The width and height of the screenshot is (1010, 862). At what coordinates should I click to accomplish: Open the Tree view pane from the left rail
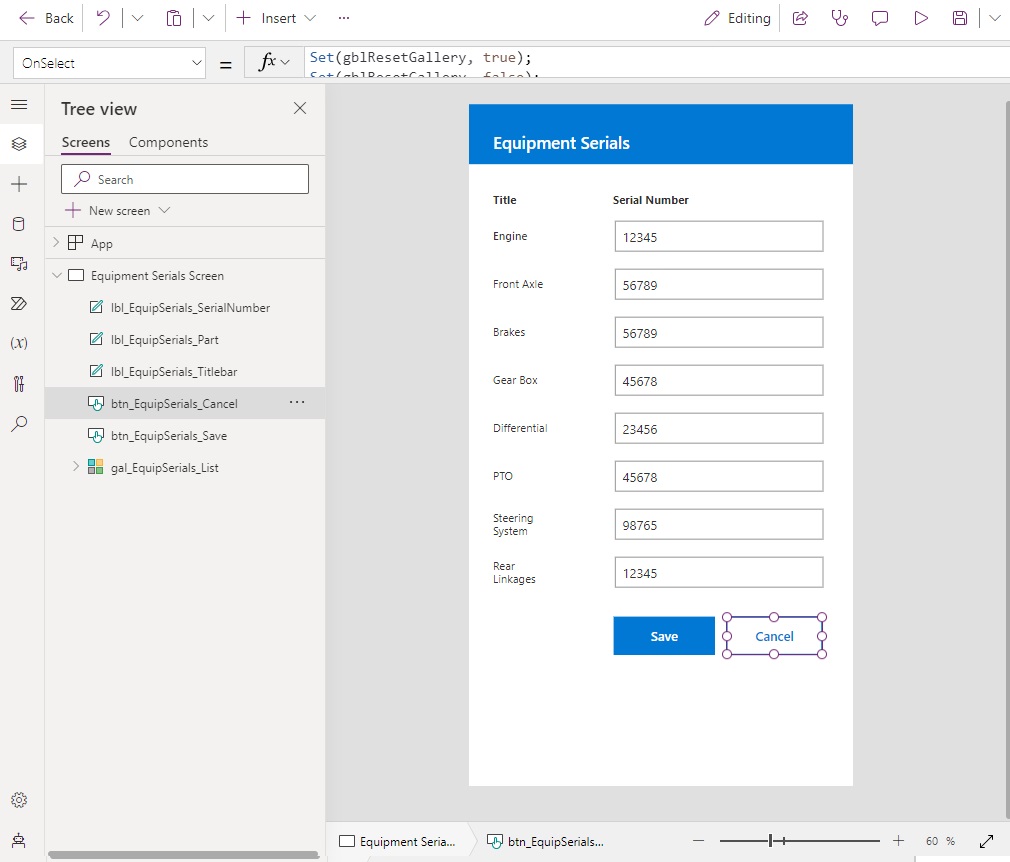point(19,143)
